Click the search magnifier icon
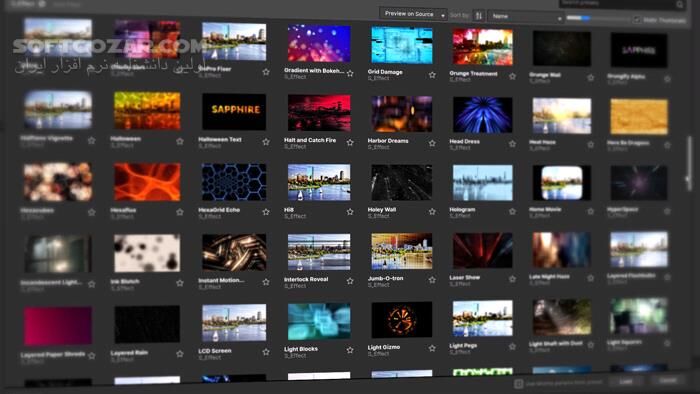Screen dimensions: 700x394 tap(679, 4)
